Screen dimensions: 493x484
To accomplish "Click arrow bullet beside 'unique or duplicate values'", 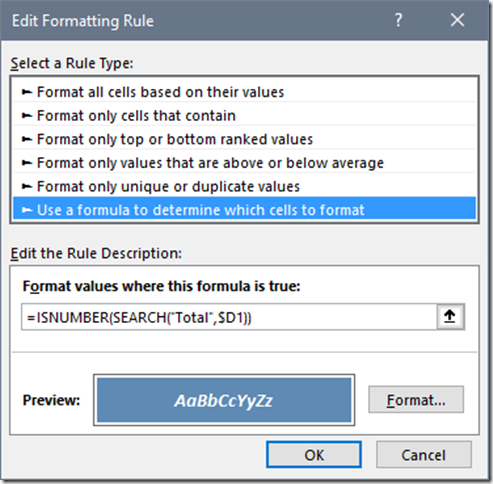I will click(27, 186).
